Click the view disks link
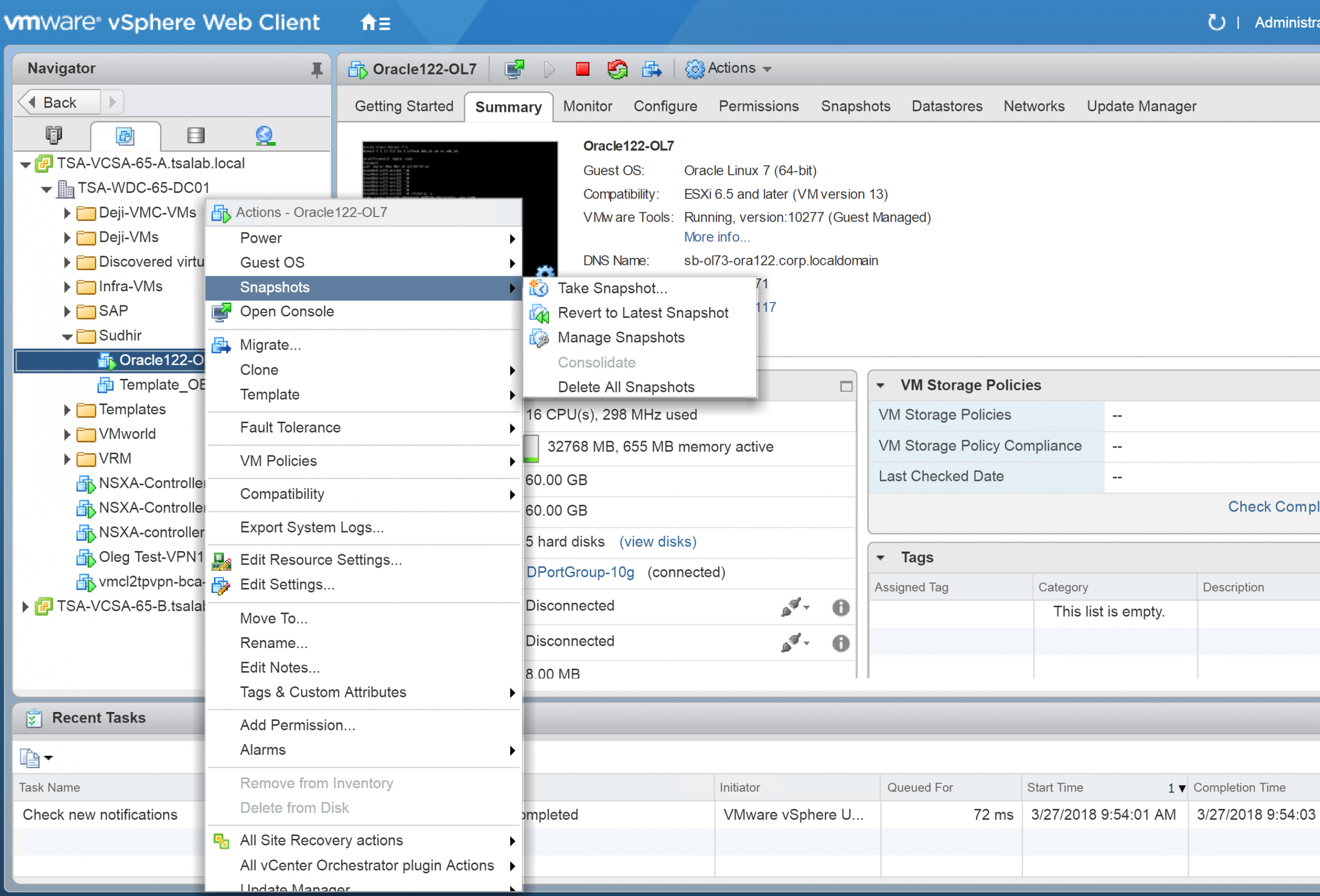 657,542
